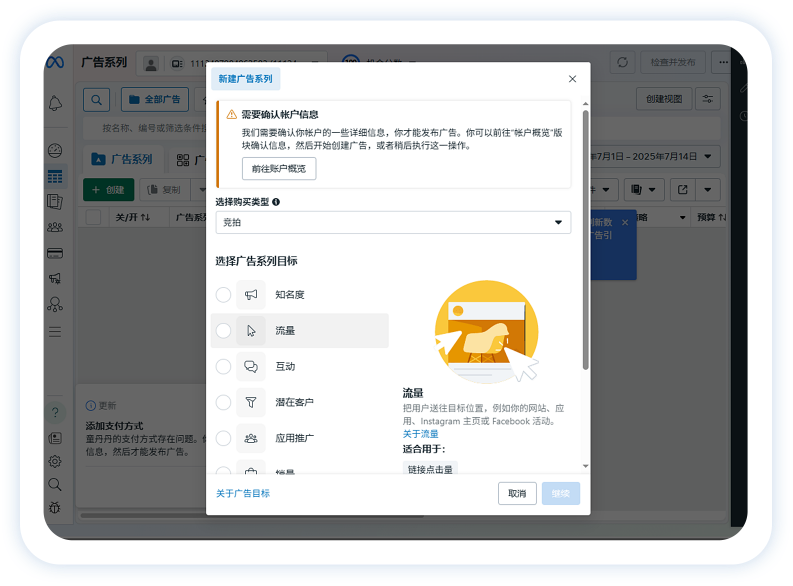The height and width of the screenshot is (586, 793).
Task: Open the help question mark icon
Action: point(55,412)
